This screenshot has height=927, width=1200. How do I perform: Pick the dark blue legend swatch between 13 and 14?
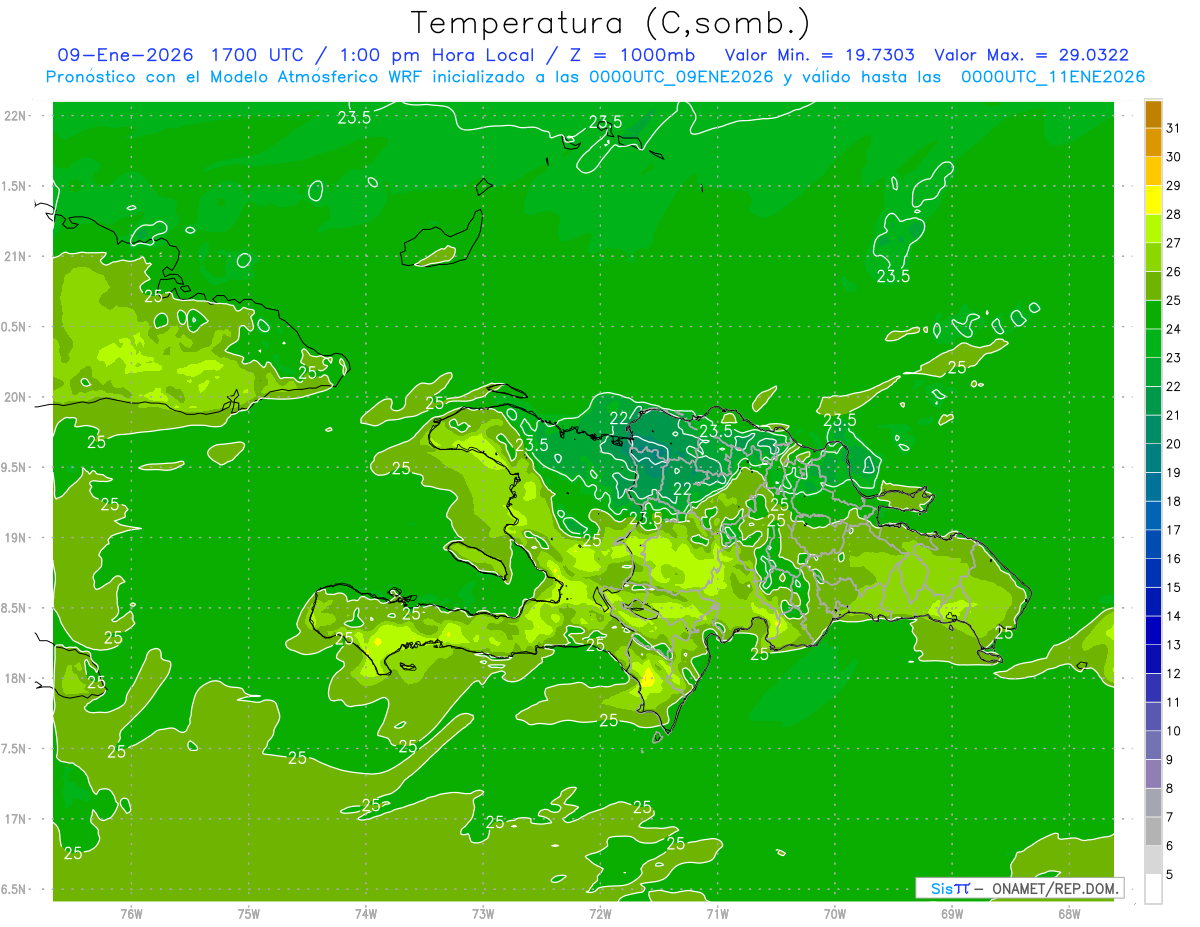tap(1154, 630)
